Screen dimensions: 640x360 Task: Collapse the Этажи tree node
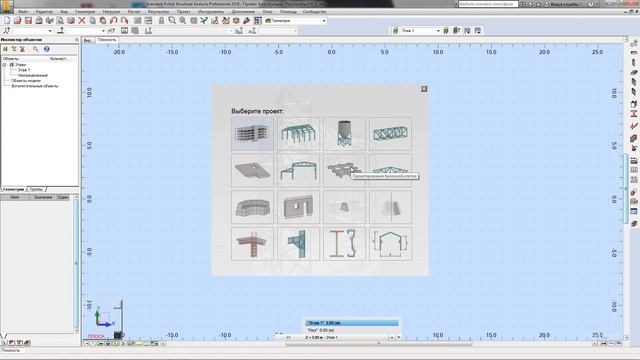point(4,64)
